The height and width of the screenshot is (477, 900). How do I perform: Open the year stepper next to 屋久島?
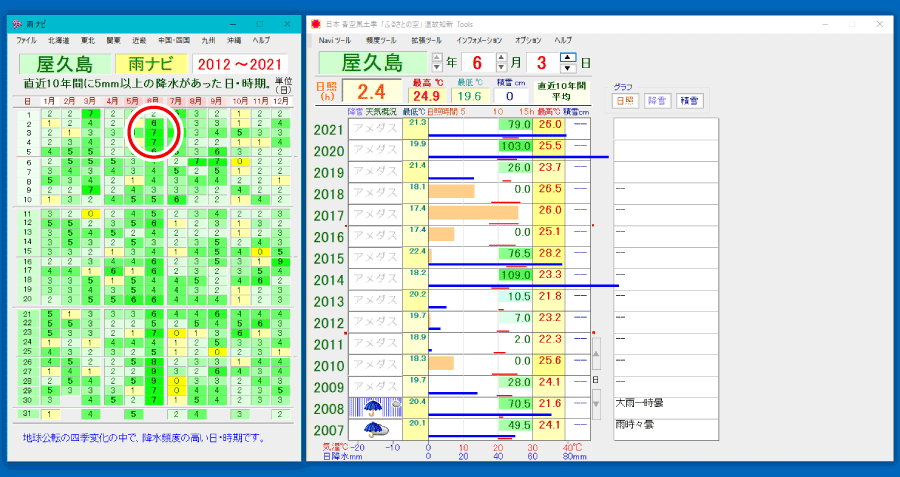point(436,62)
